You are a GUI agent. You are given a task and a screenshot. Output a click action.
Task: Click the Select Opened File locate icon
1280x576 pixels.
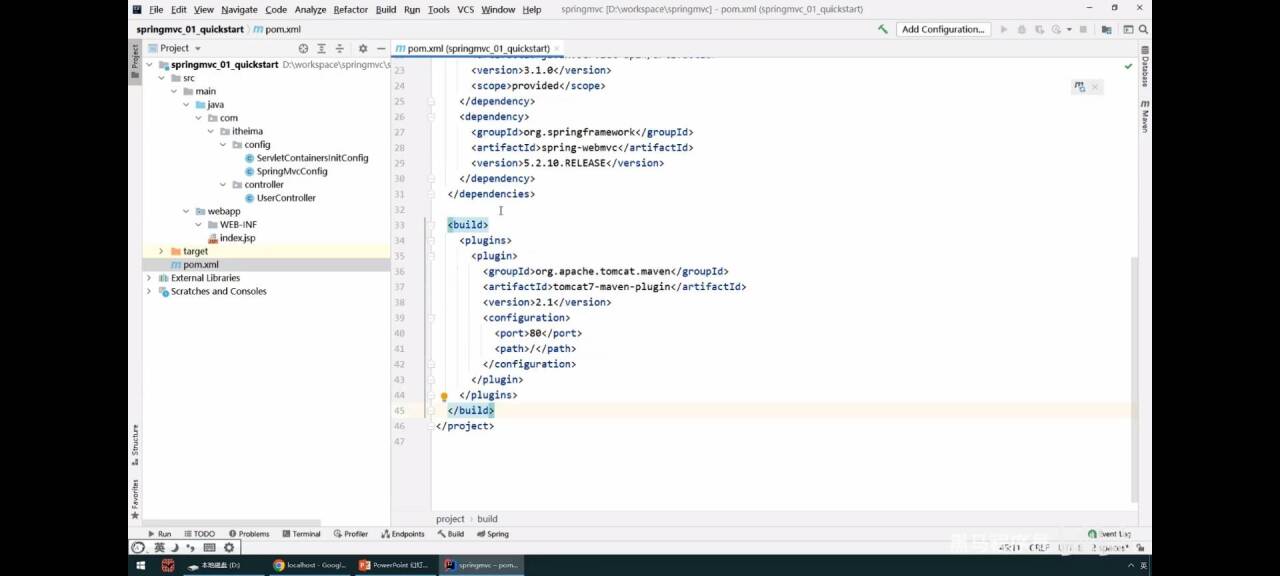pos(303,48)
